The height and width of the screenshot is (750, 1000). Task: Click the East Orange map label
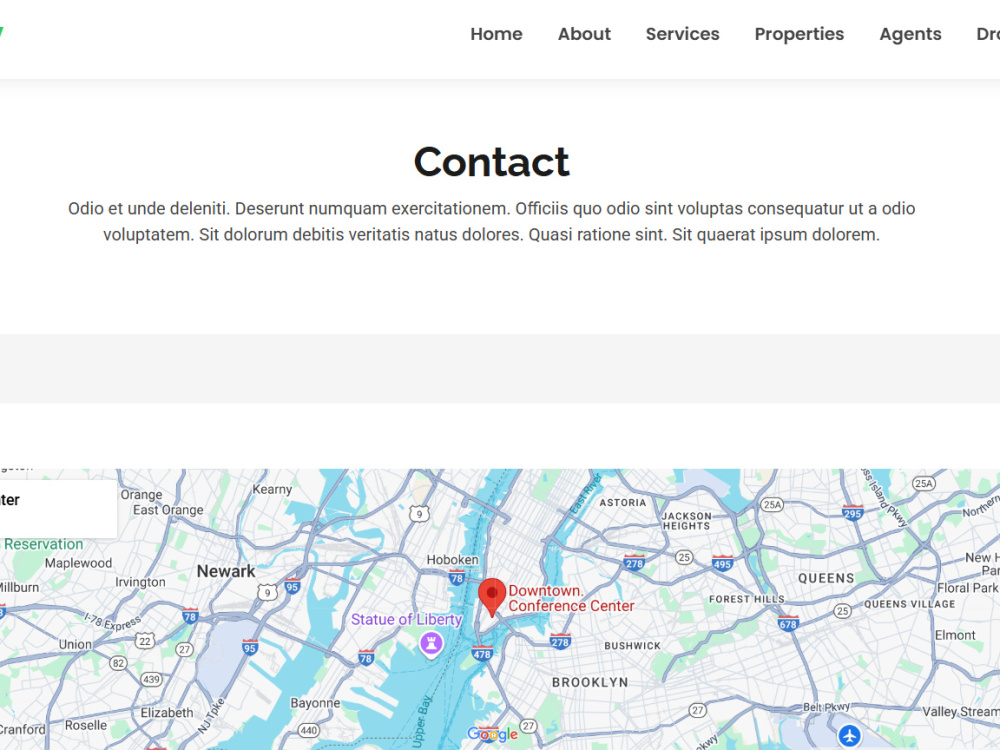pyautogui.click(x=168, y=510)
